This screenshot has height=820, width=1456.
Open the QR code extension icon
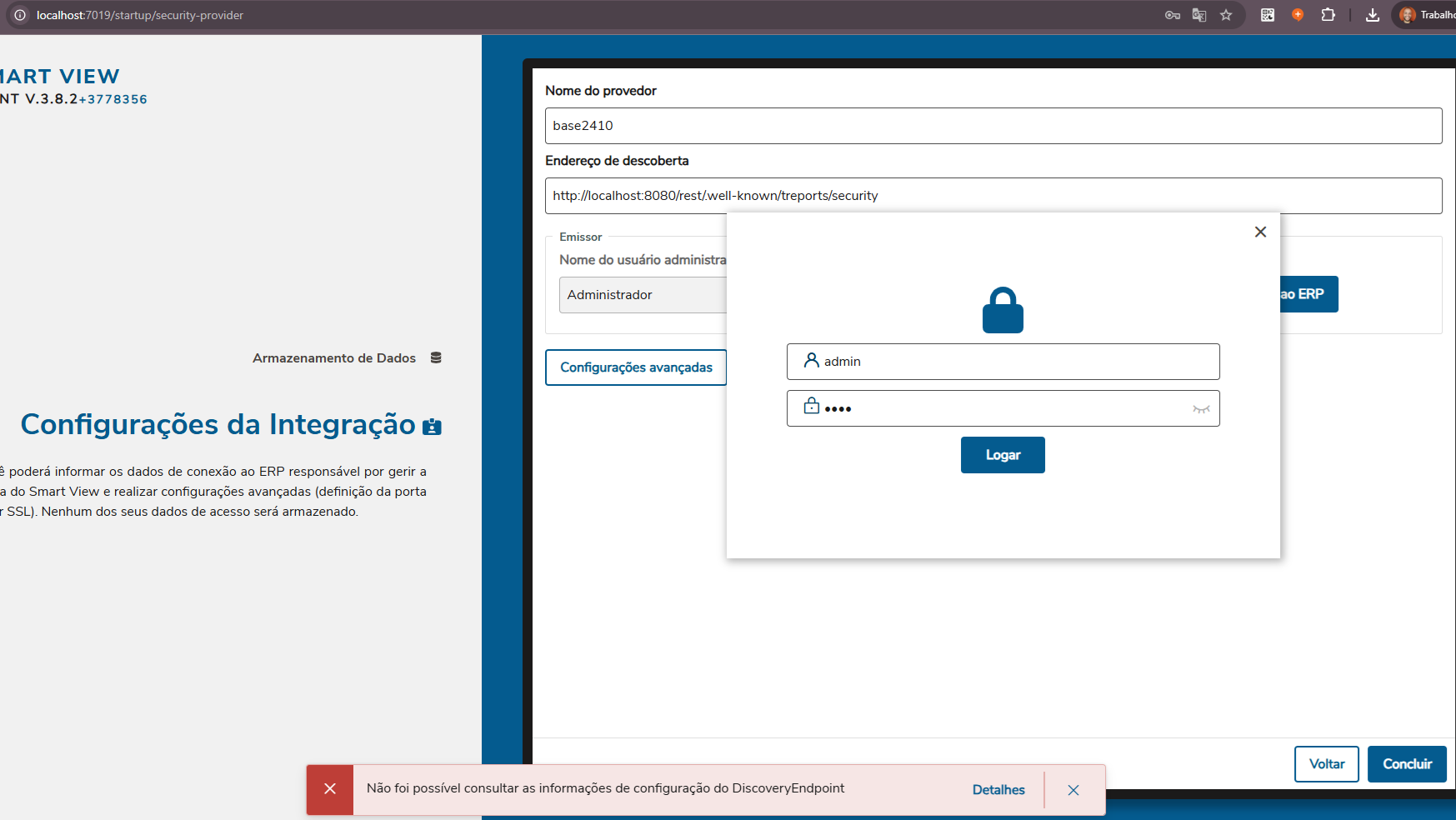click(1268, 15)
